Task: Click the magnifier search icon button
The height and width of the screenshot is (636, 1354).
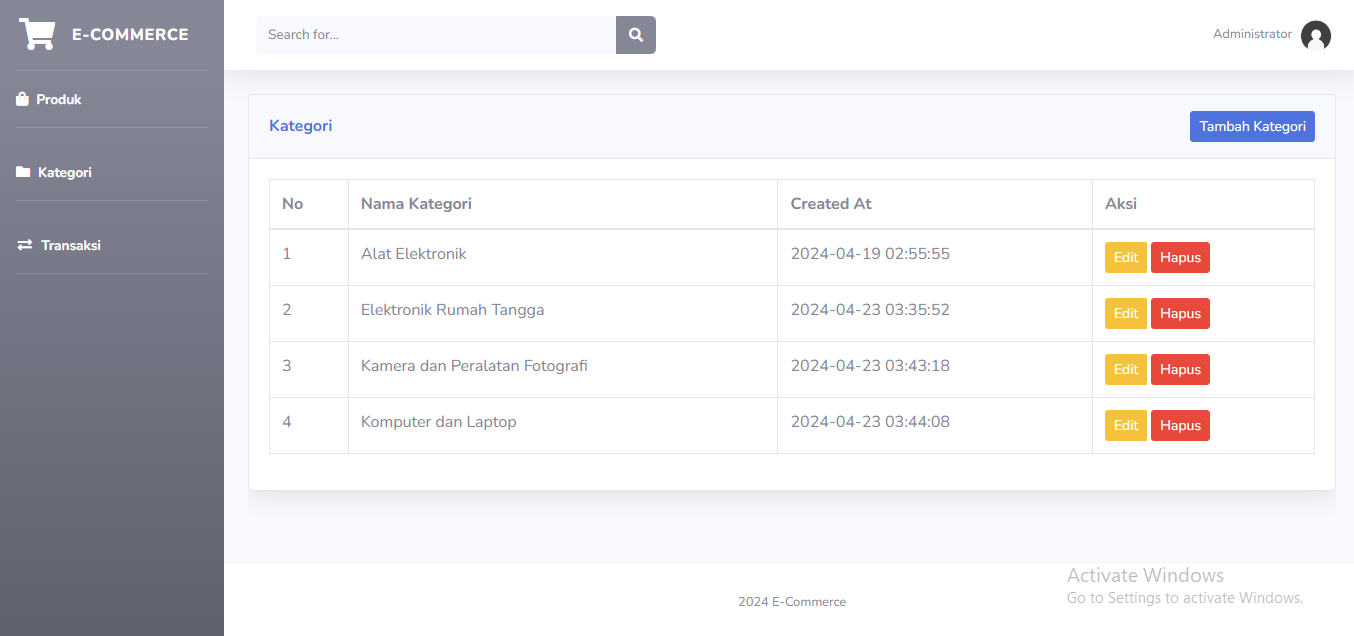Action: 635,35
